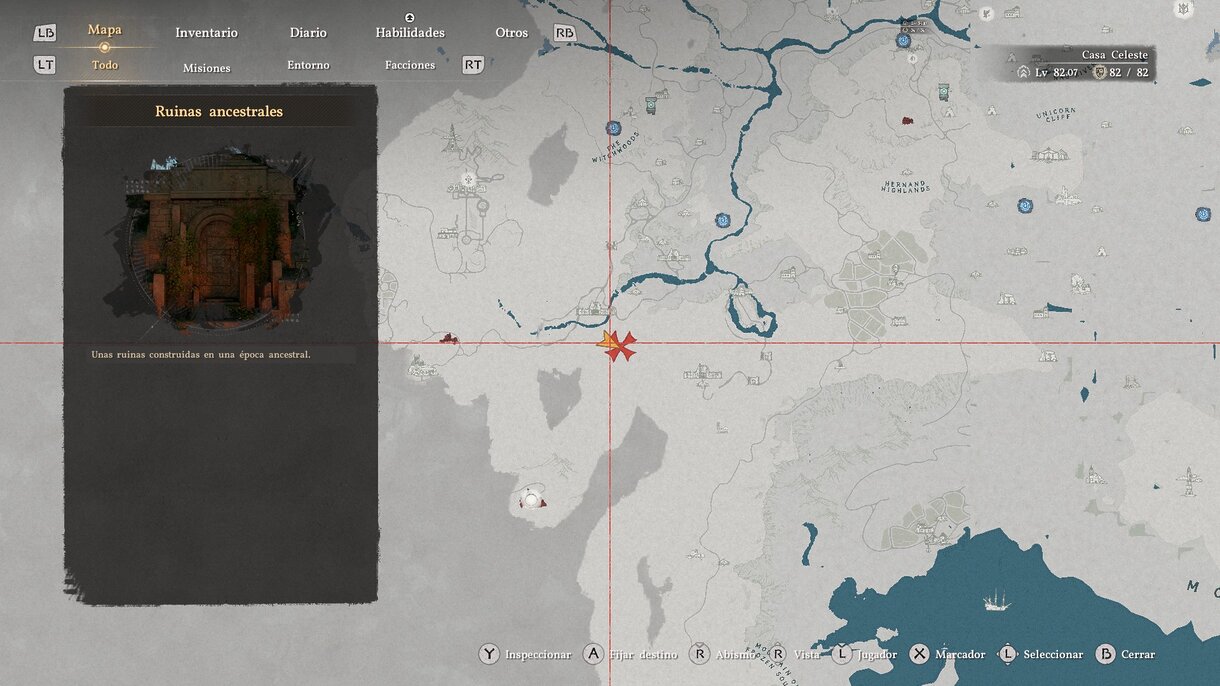Close the map with the Cerrar prompt
The image size is (1220, 686).
point(1105,654)
